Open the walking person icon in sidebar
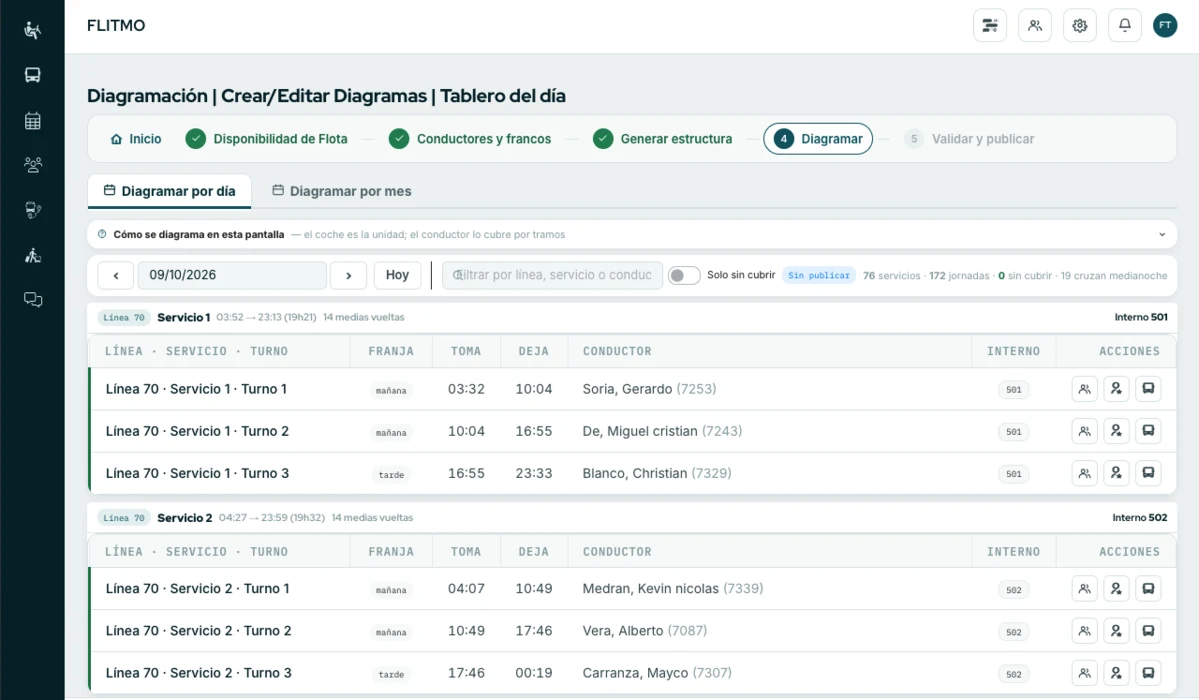 tap(32, 255)
